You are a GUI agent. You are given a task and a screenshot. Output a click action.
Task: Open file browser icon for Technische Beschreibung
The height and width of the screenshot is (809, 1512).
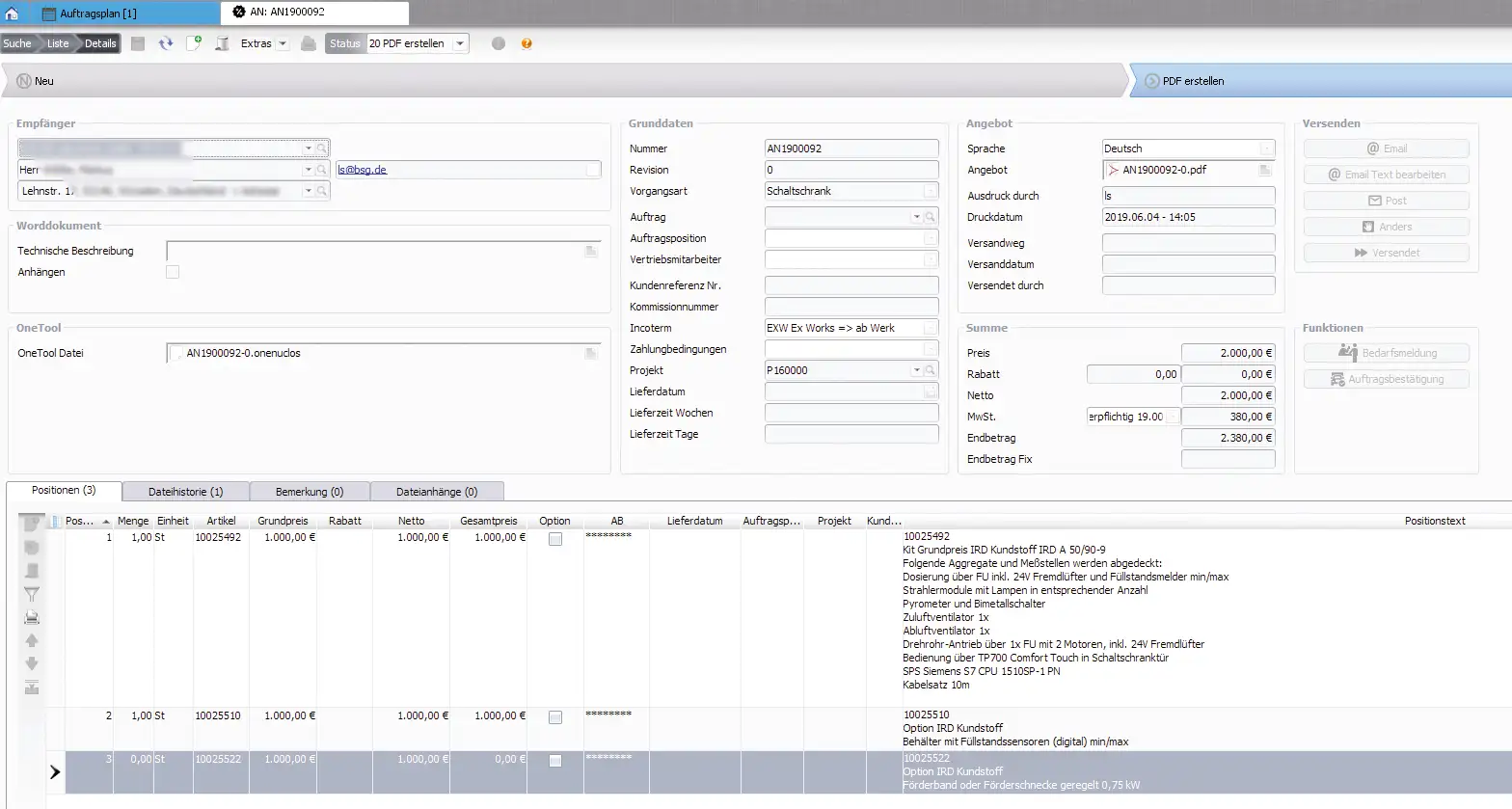click(x=590, y=251)
